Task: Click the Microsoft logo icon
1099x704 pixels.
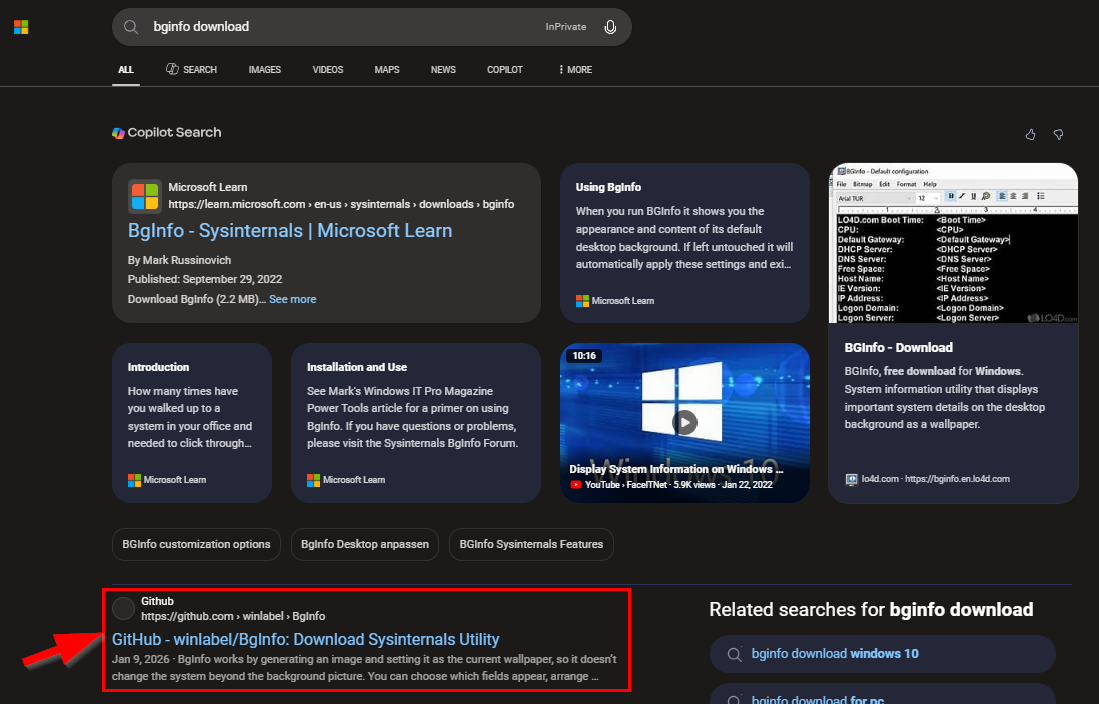Action: tap(21, 27)
